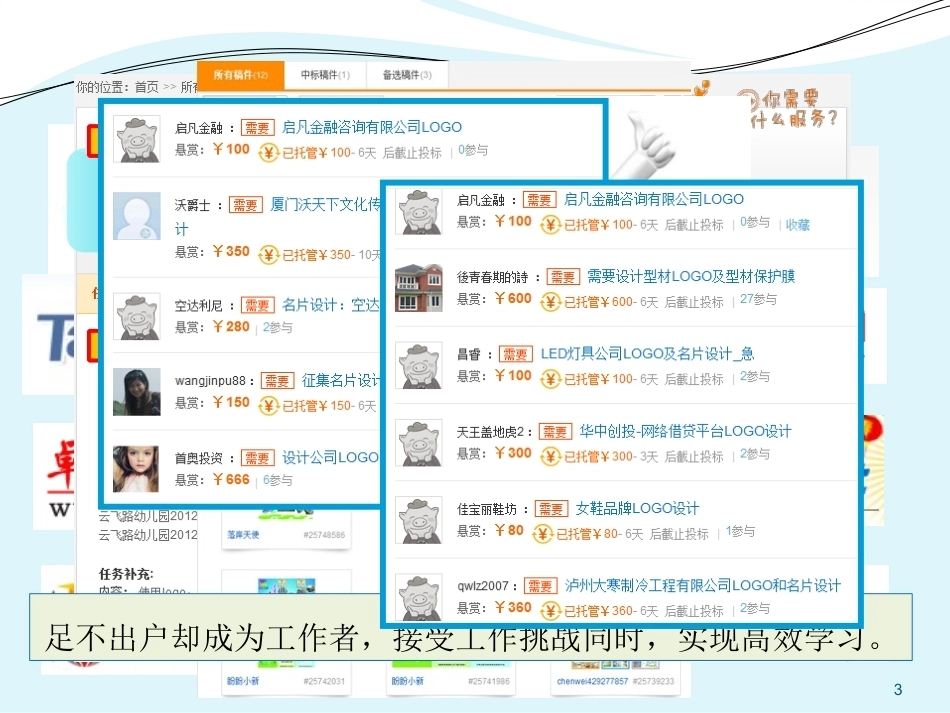The width and height of the screenshot is (950, 713).
Task: Click chenwei429277857 author name
Action: pos(593,681)
